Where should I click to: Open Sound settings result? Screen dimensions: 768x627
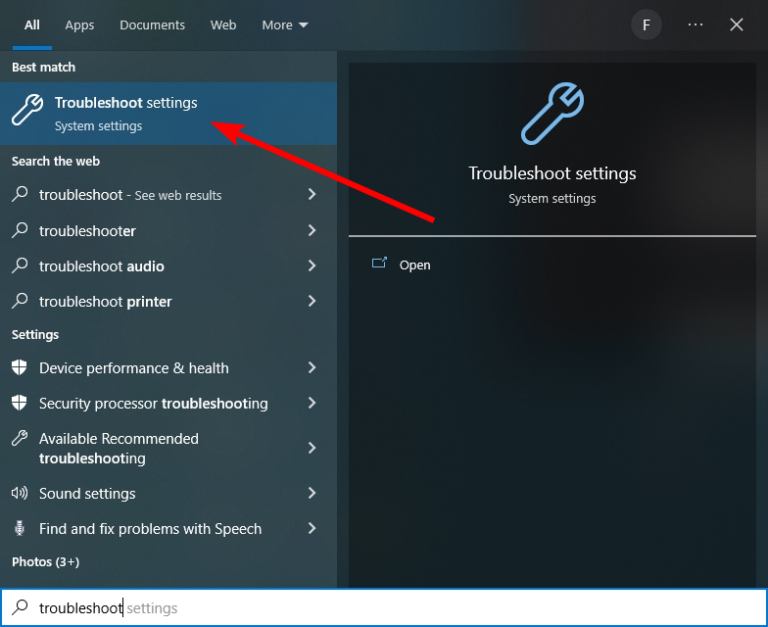pos(168,493)
